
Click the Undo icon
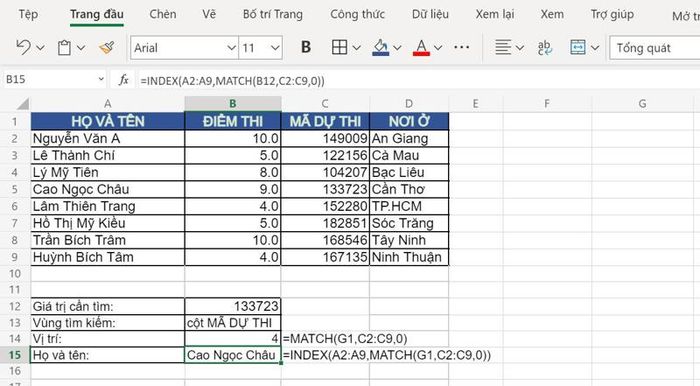[23, 47]
